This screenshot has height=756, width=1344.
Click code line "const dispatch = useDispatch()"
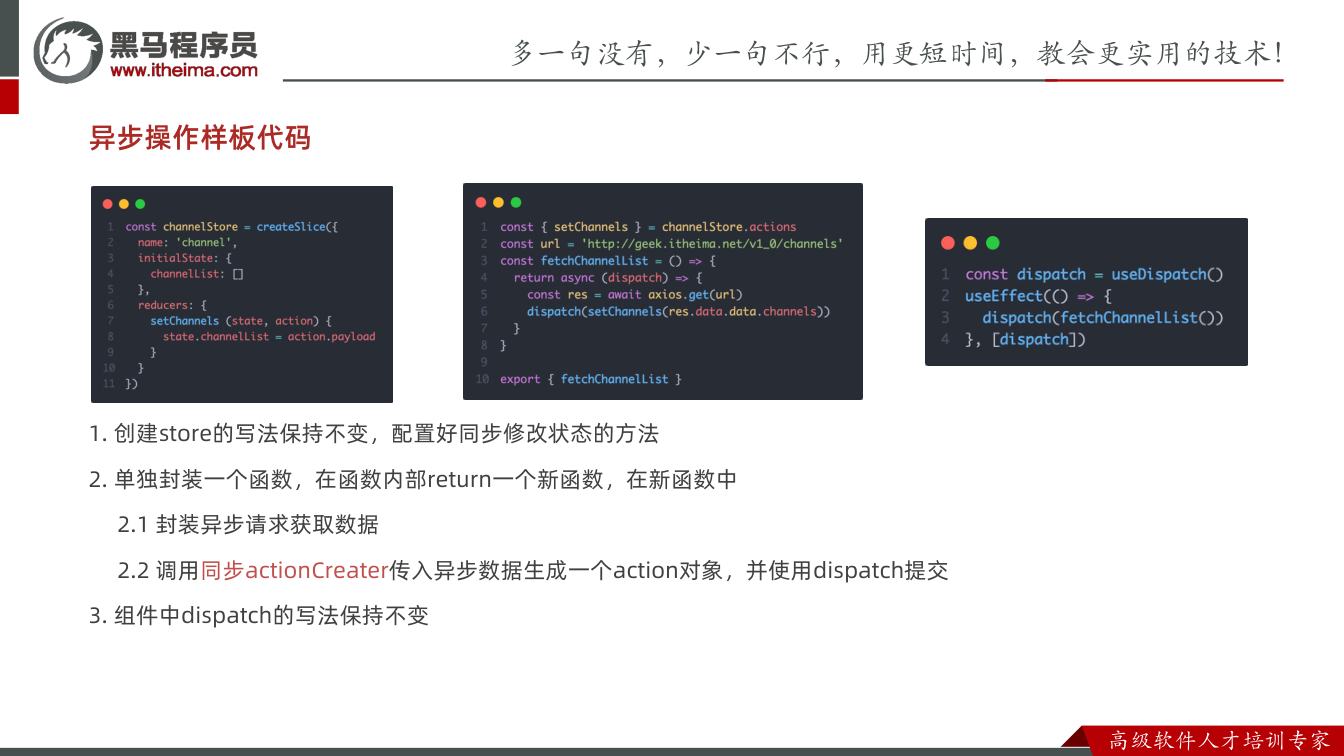1094,274
